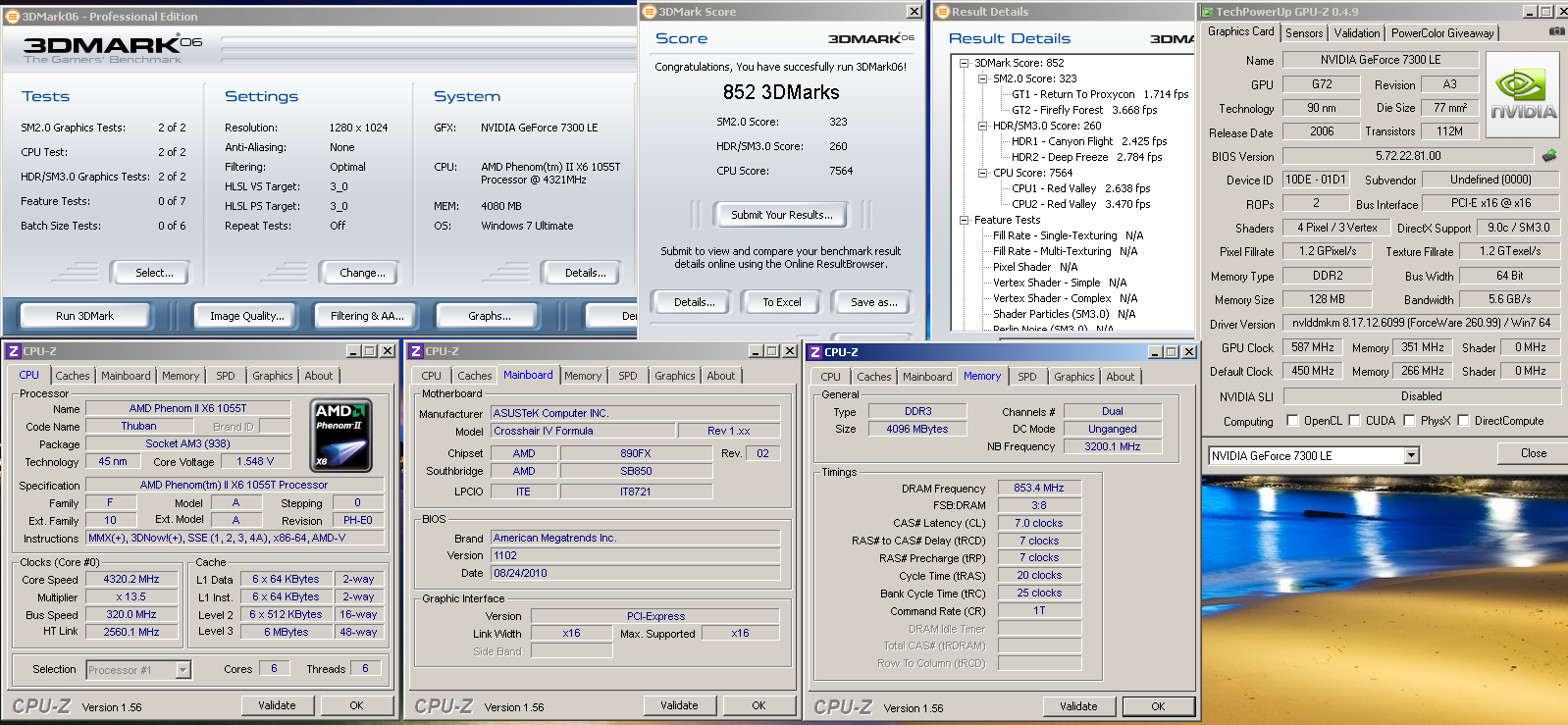Click the Graphs... button
This screenshot has height=725, width=1568.
coord(490,316)
